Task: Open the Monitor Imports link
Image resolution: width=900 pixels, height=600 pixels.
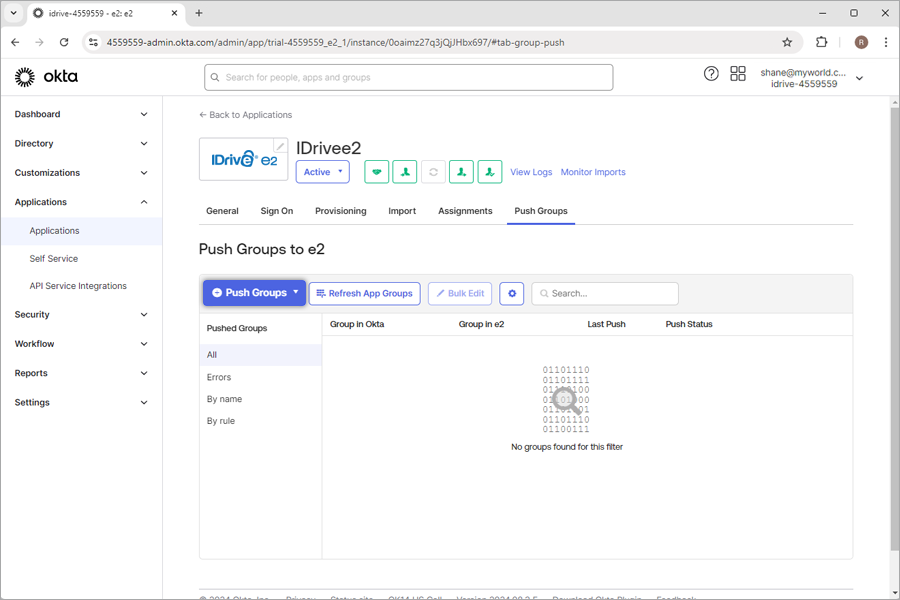Action: [x=593, y=172]
